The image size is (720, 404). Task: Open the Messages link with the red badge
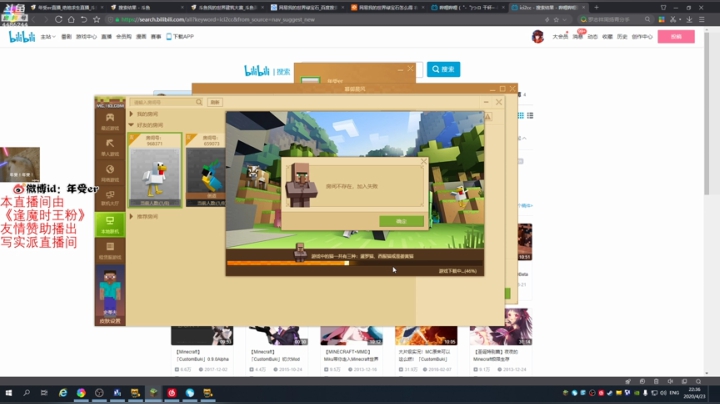click(578, 36)
